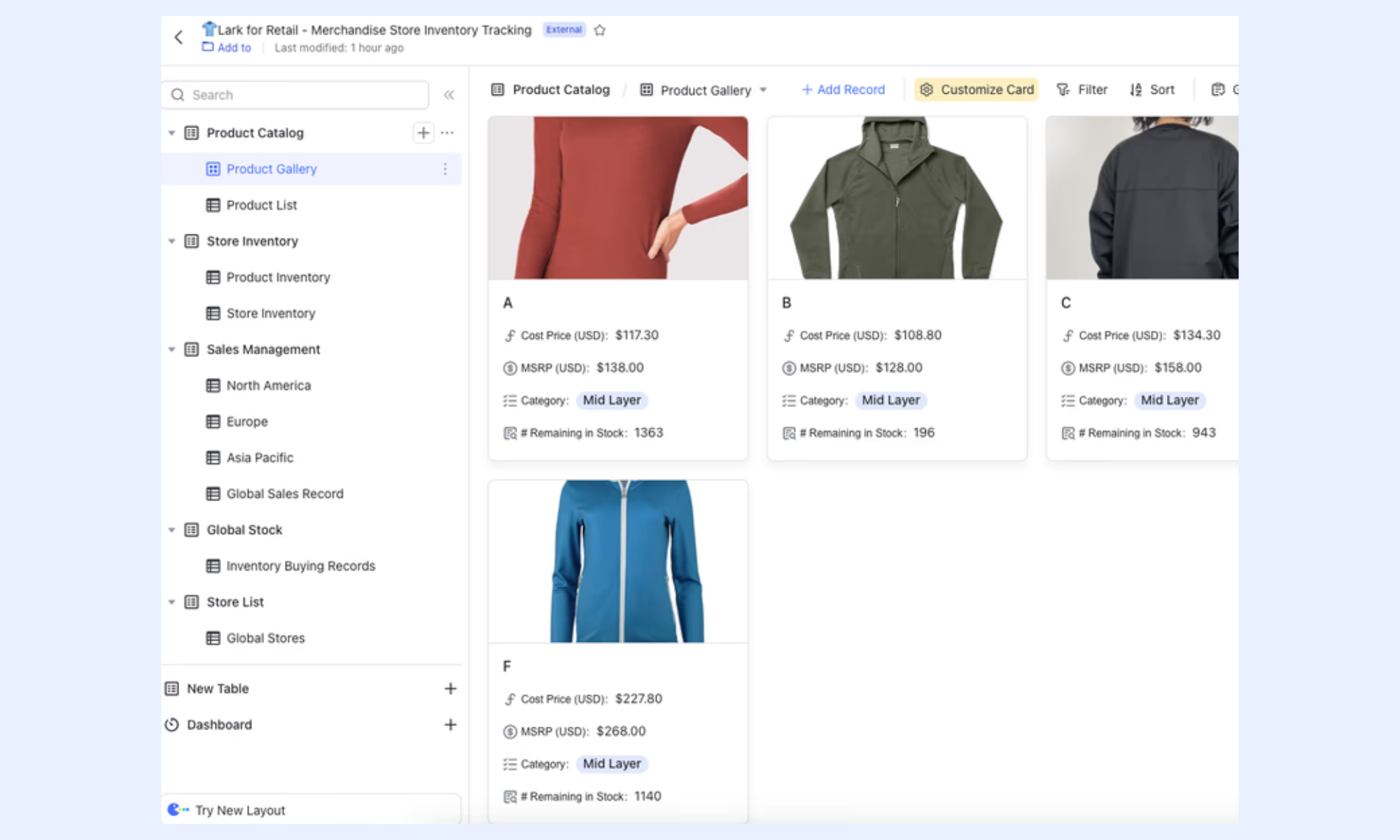
Task: Click the Dashboard clock icon
Action: tap(171, 724)
